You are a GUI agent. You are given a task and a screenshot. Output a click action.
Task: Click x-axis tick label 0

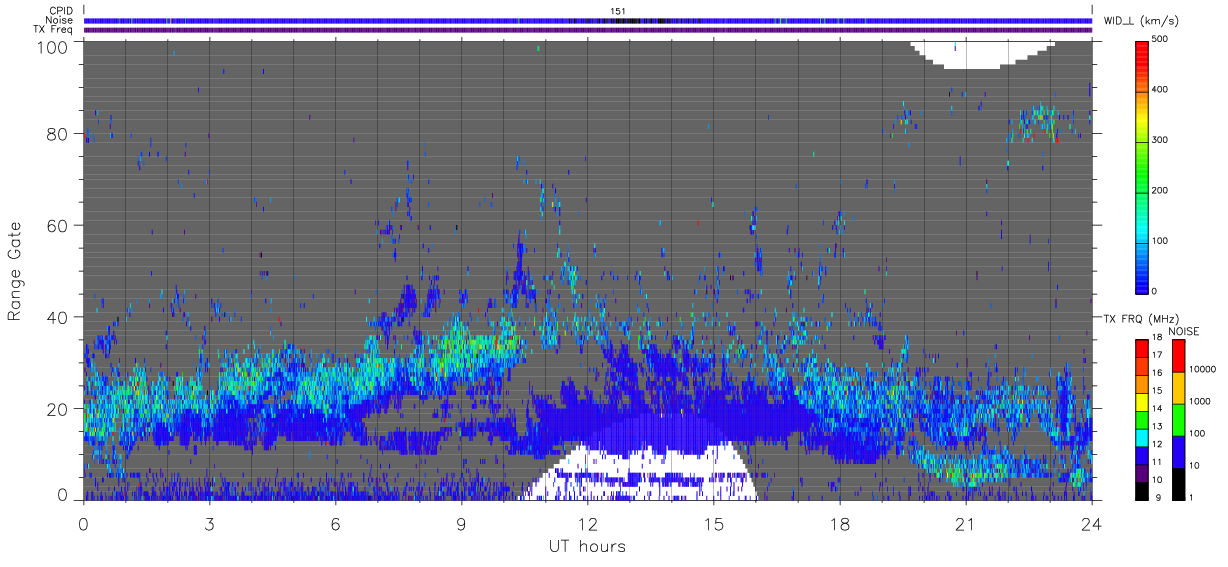[x=83, y=524]
